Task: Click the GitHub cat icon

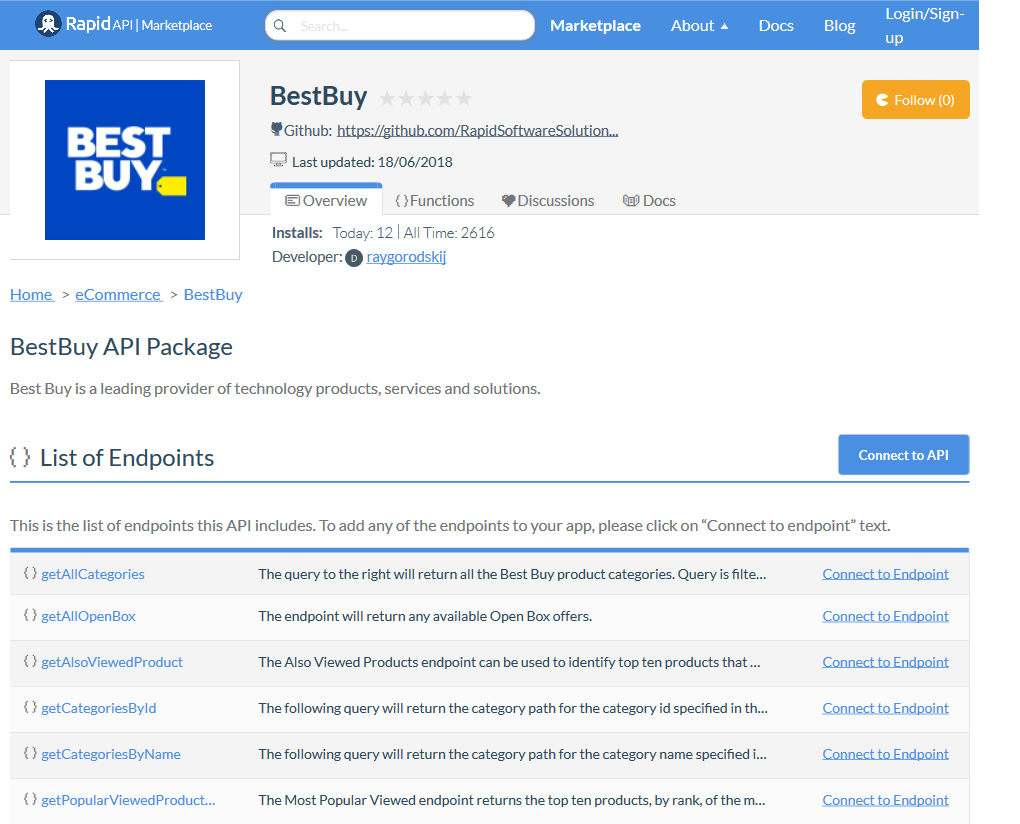Action: pos(276,129)
